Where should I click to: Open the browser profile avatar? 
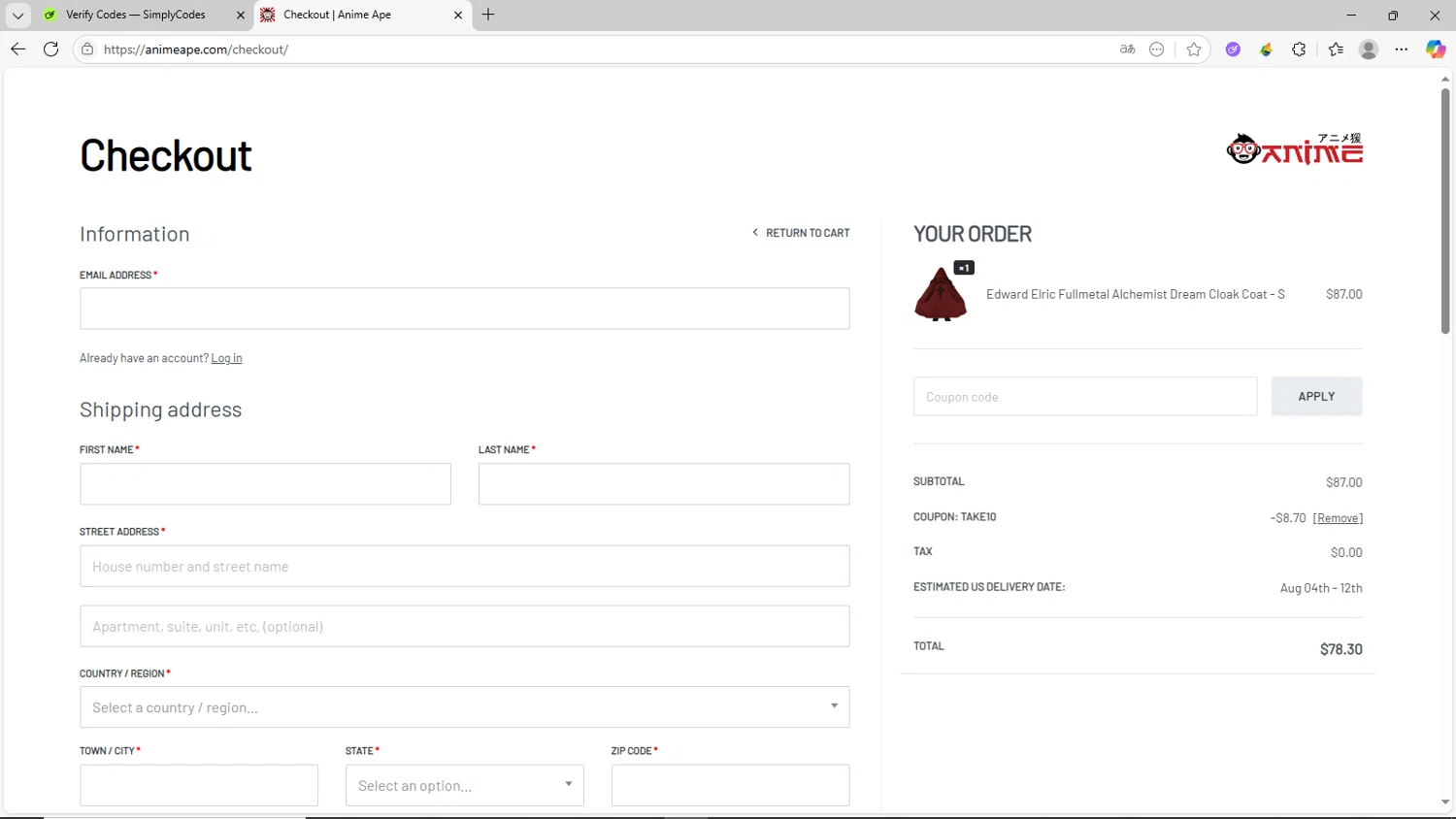coord(1369,49)
